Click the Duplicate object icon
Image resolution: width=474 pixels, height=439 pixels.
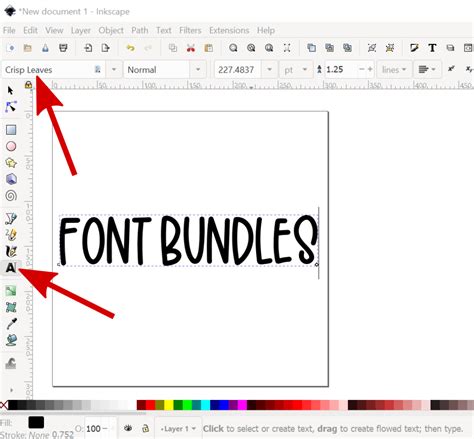311,48
